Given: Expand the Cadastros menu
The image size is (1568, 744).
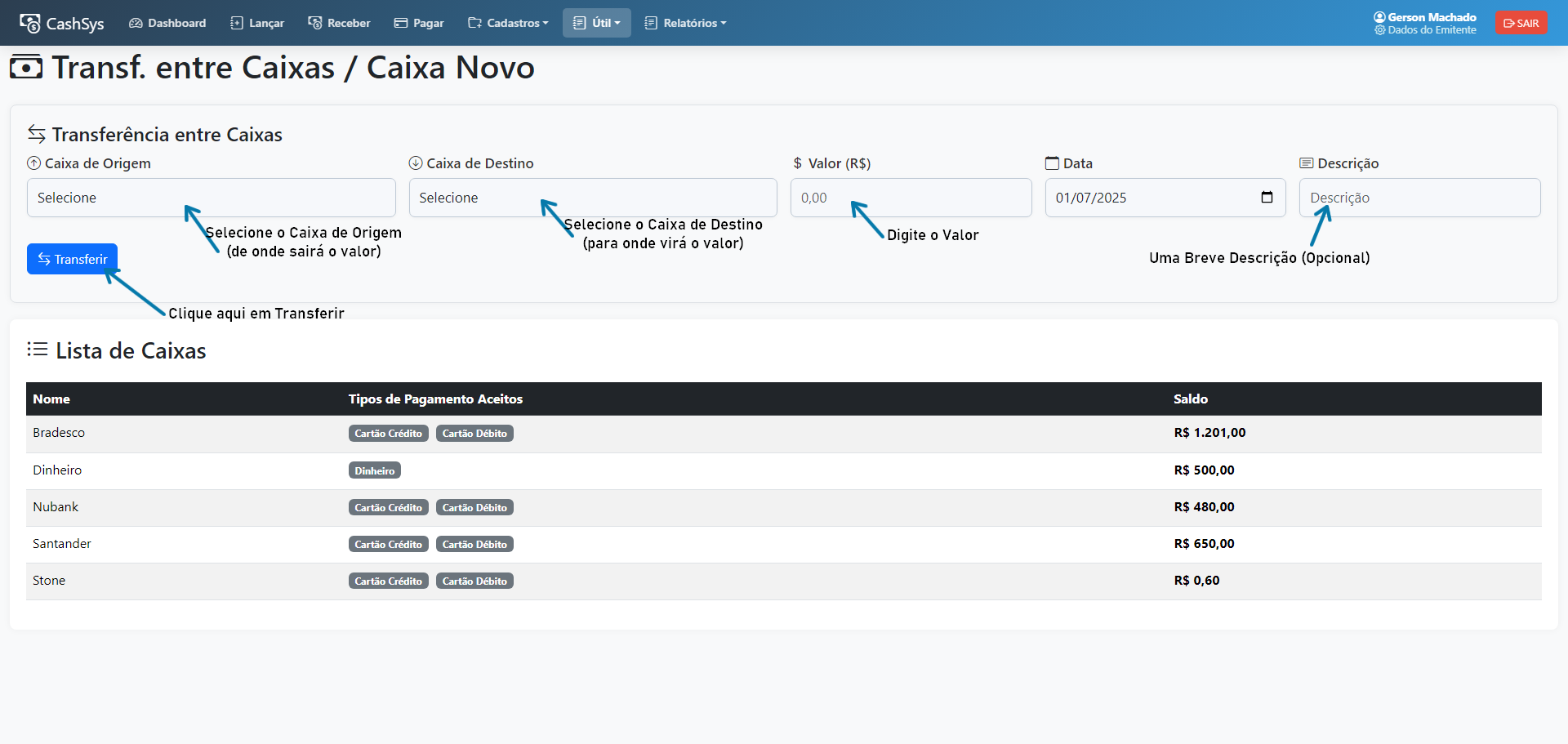Looking at the screenshot, I should point(508,24).
